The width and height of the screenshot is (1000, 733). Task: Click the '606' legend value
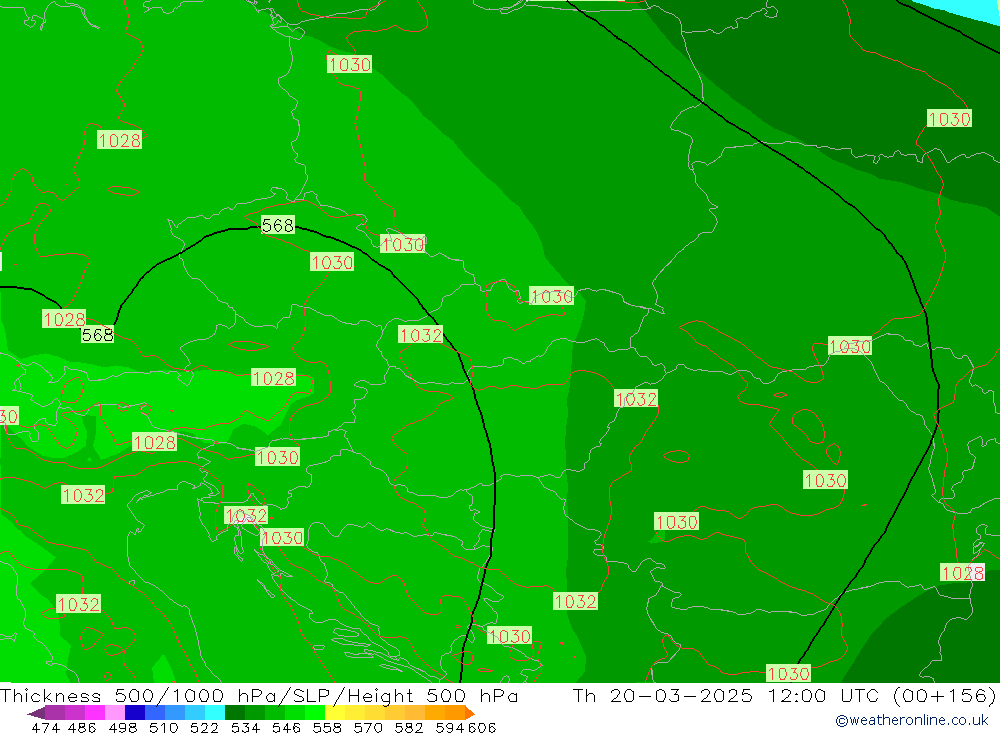coord(482,727)
